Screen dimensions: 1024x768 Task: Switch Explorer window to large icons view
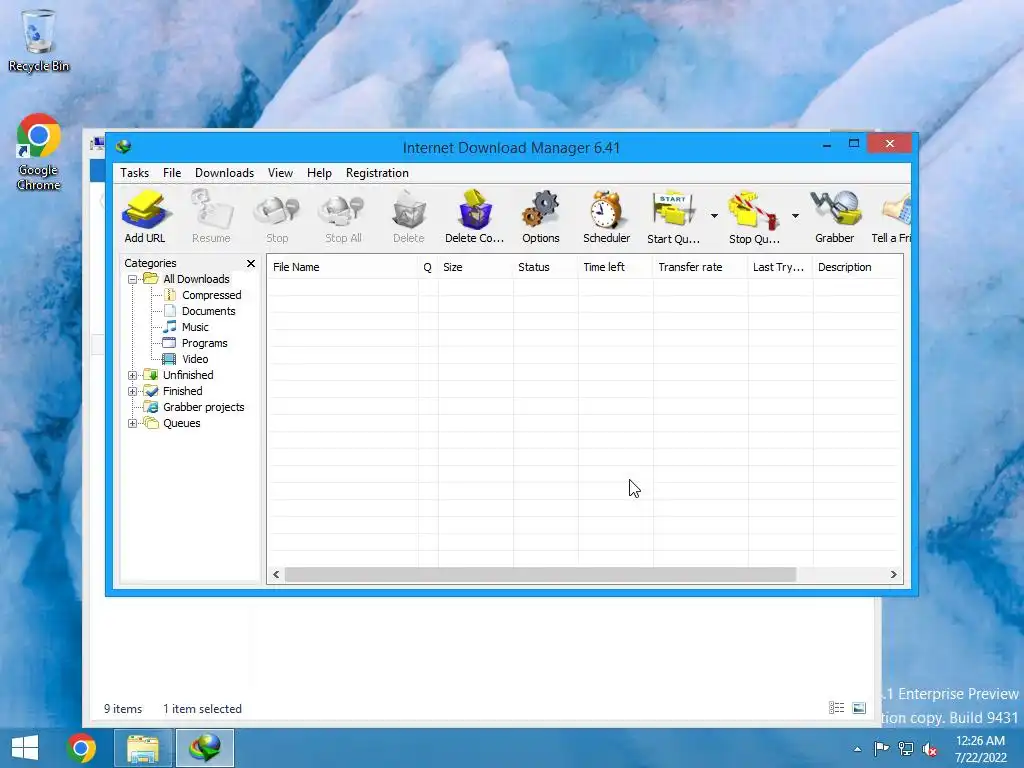pyautogui.click(x=859, y=708)
